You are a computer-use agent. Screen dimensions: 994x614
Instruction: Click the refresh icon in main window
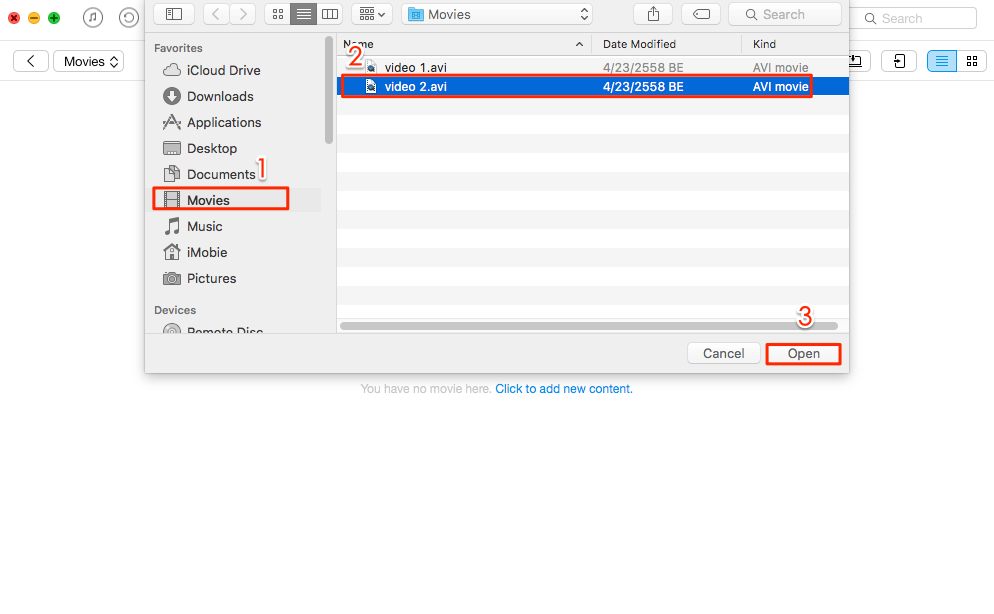click(129, 18)
